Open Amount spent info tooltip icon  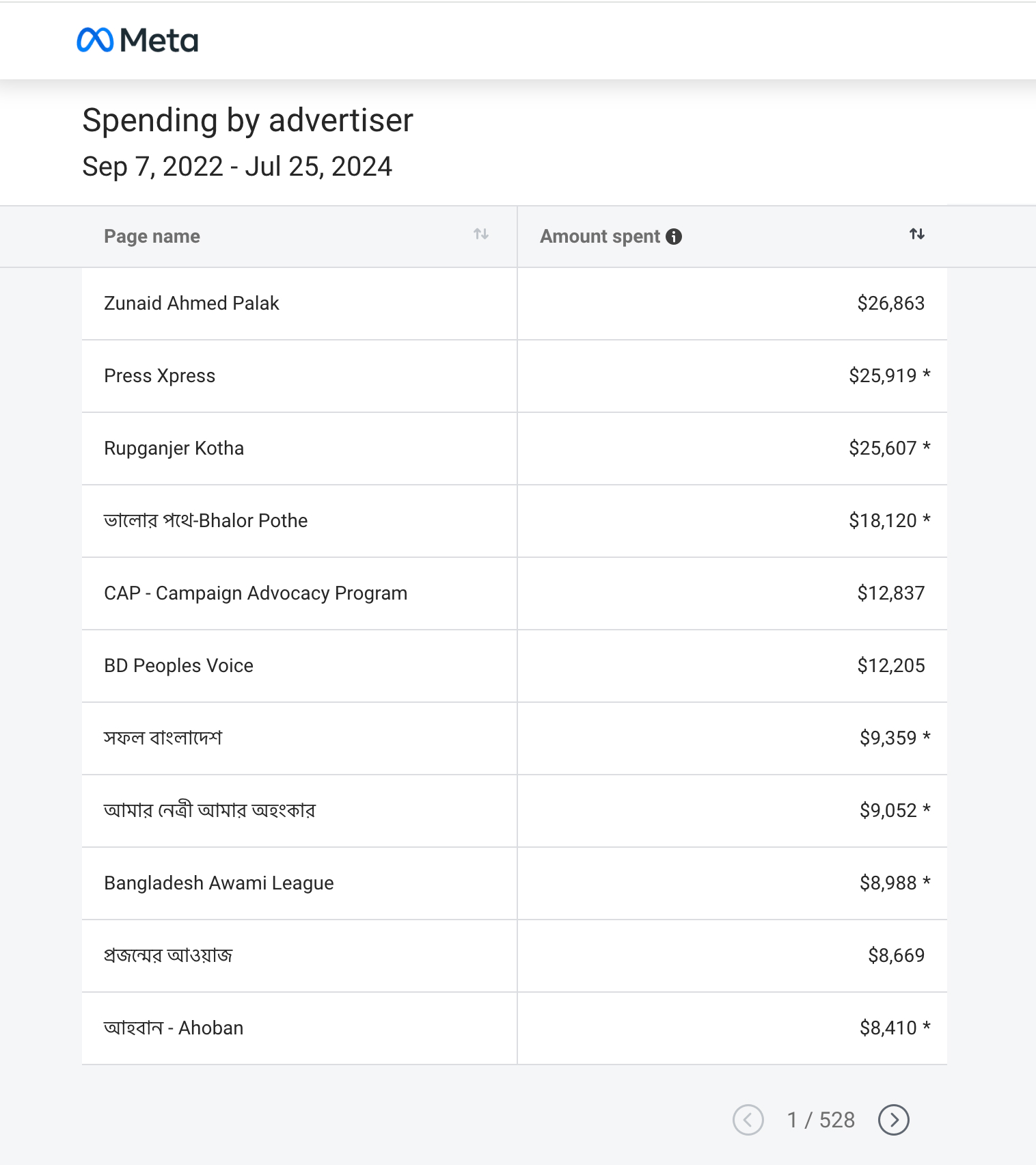coord(674,237)
